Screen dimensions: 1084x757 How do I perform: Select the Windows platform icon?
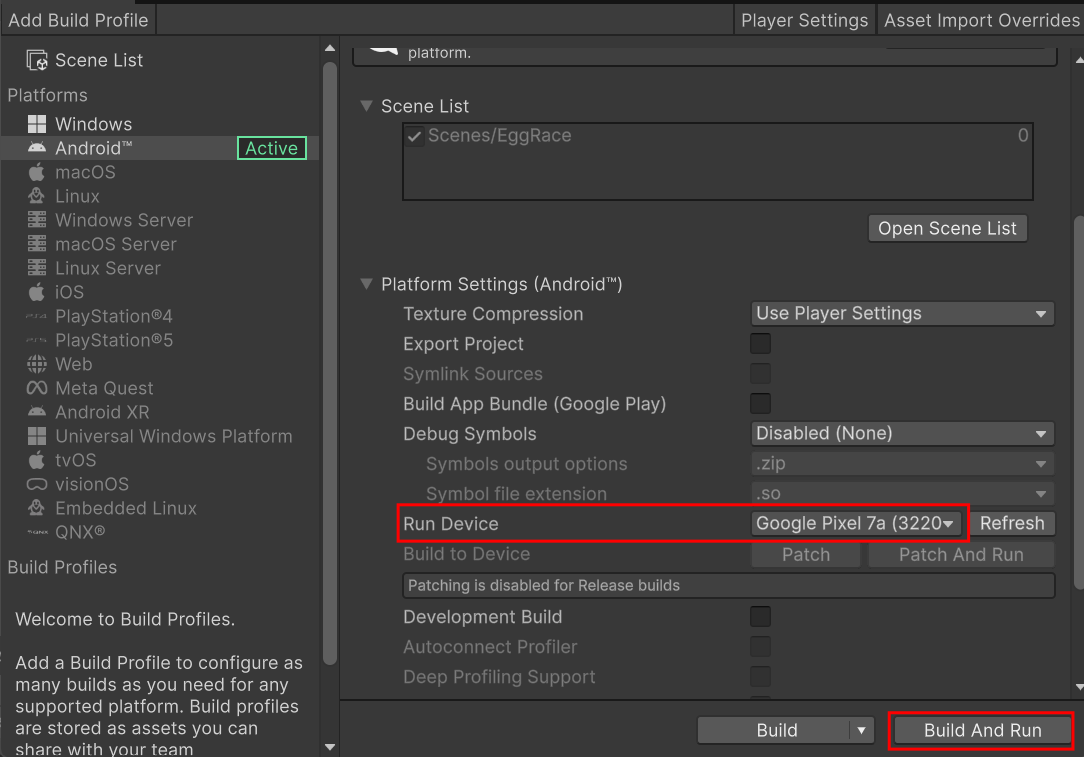37,124
